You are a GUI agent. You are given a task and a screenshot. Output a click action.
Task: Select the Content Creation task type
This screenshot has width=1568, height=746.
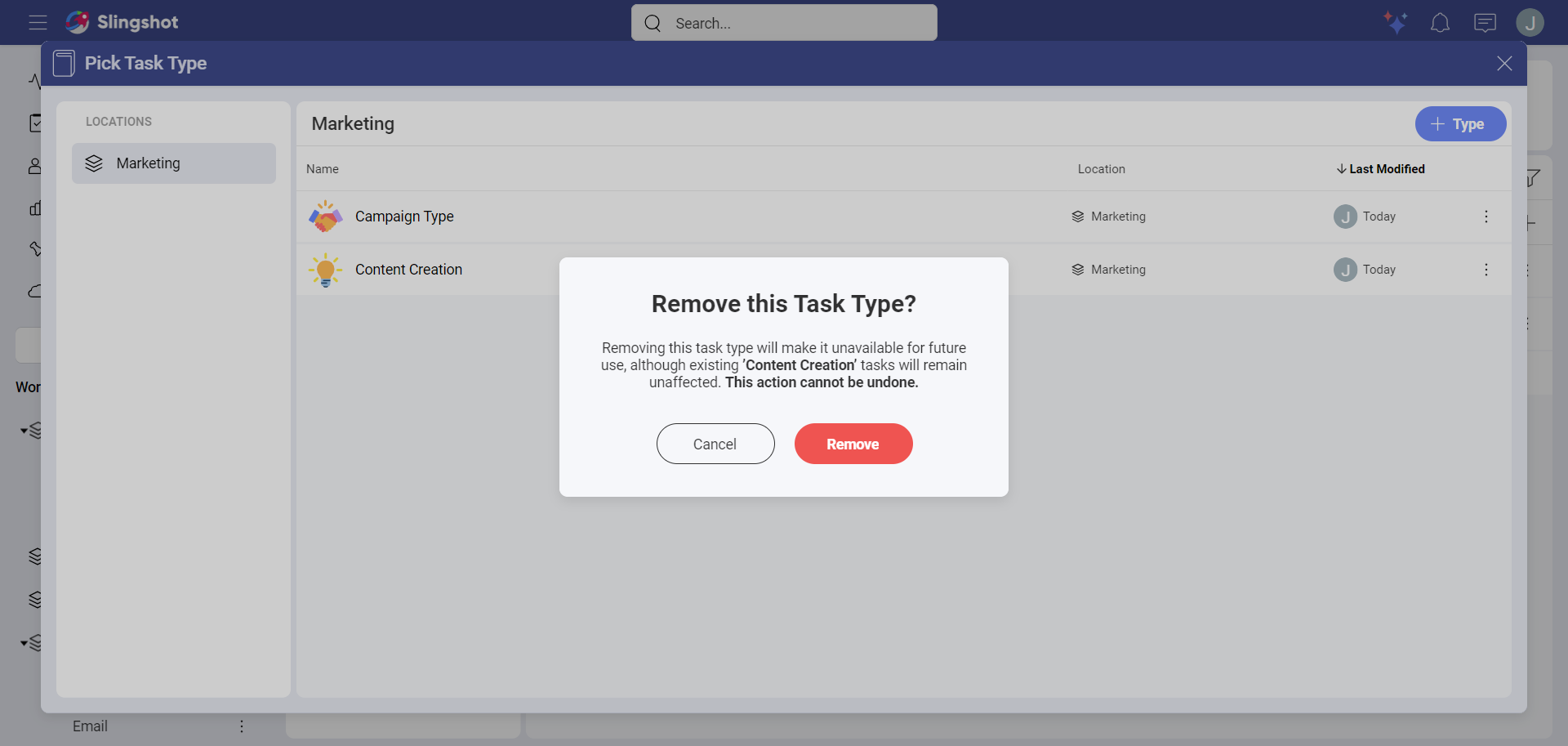408,270
